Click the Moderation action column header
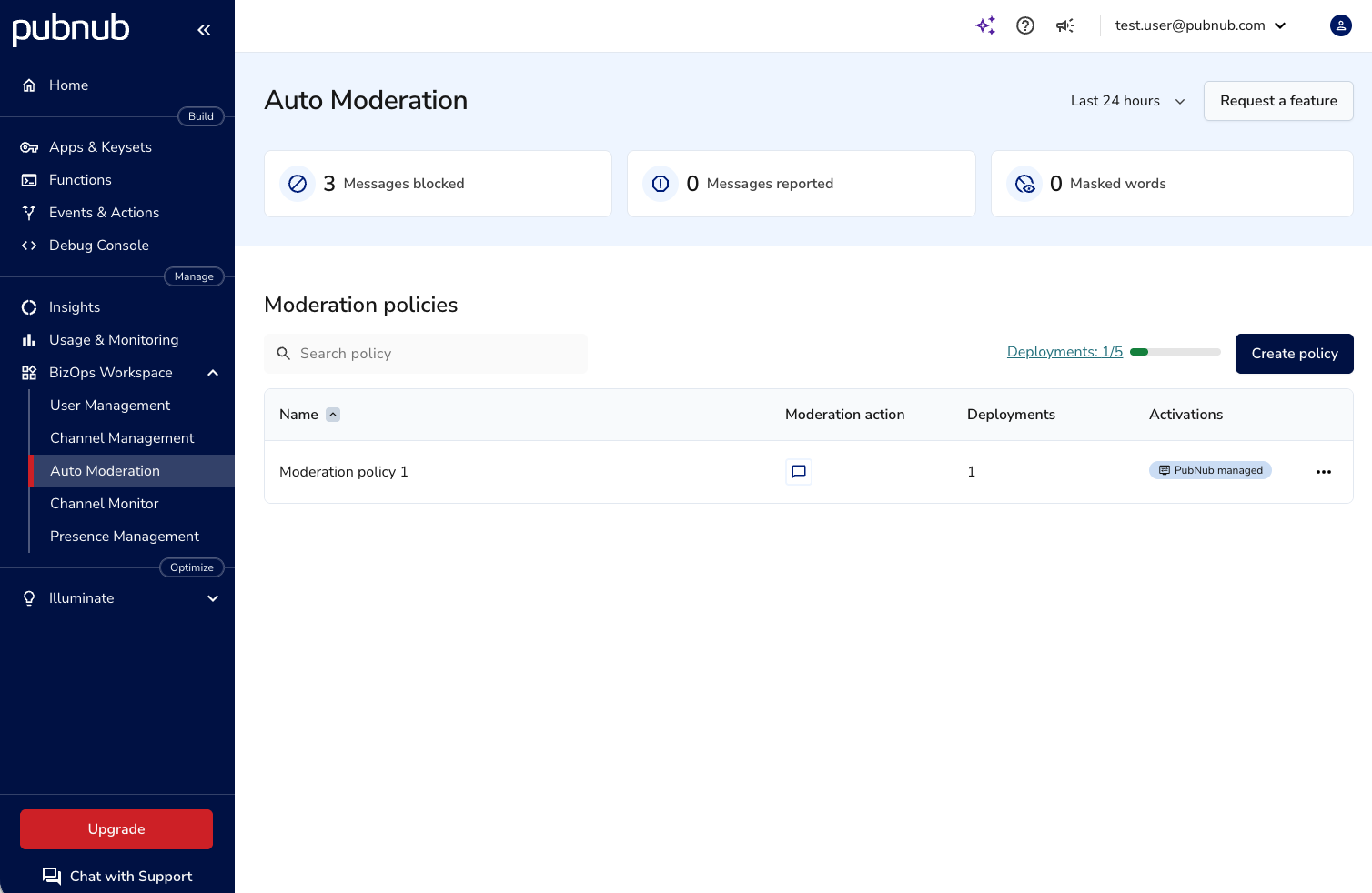Image resolution: width=1372 pixels, height=893 pixels. (844, 415)
